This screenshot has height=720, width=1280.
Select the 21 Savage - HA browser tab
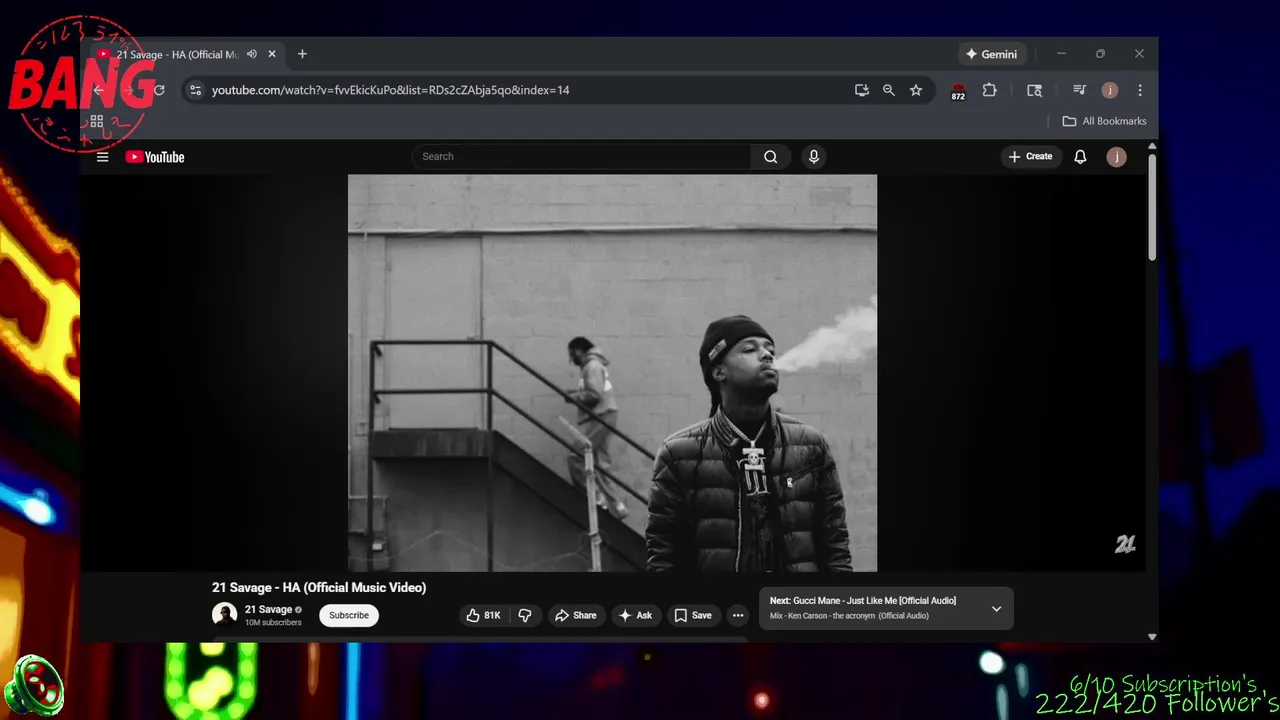(186, 54)
